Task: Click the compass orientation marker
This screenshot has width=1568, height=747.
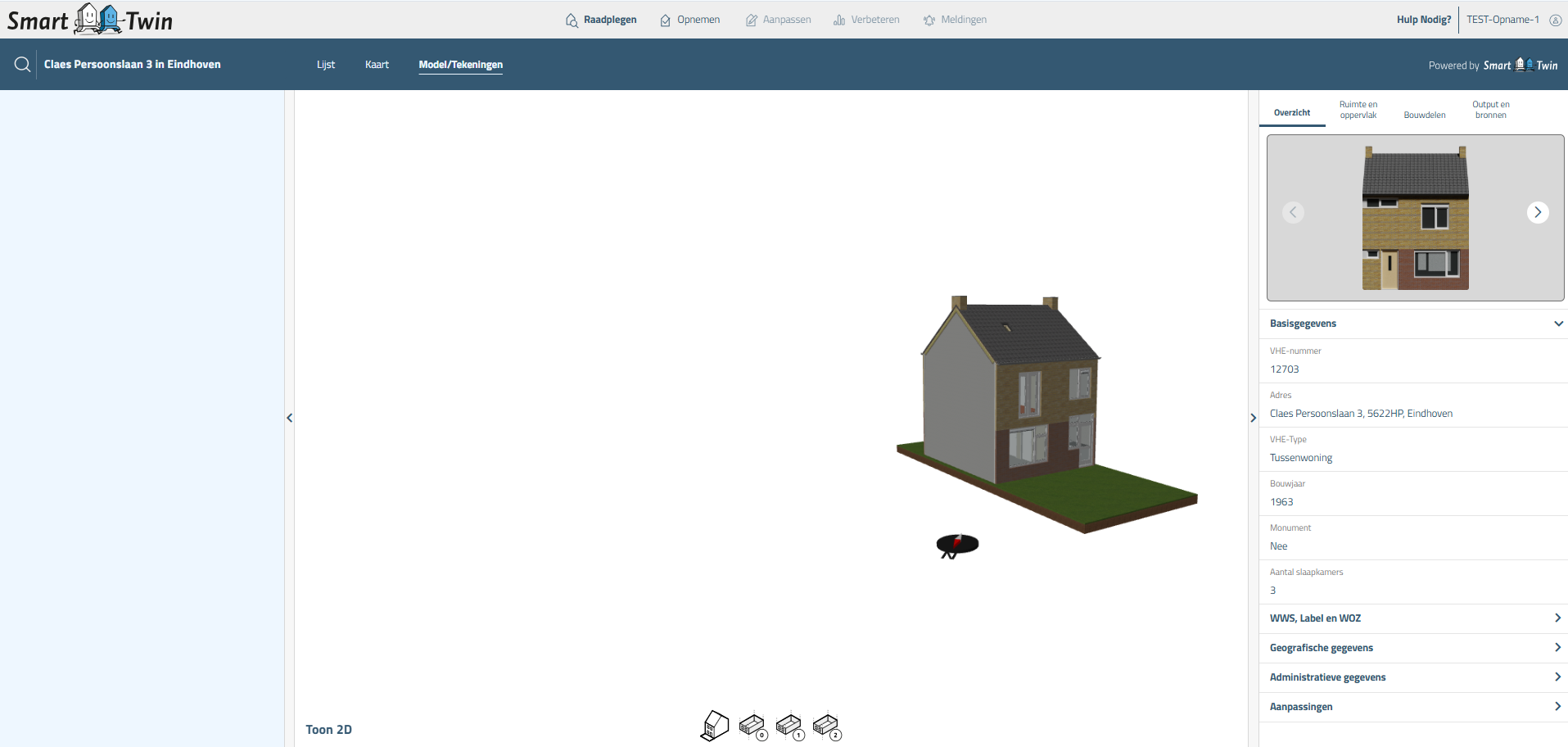Action: [957, 546]
